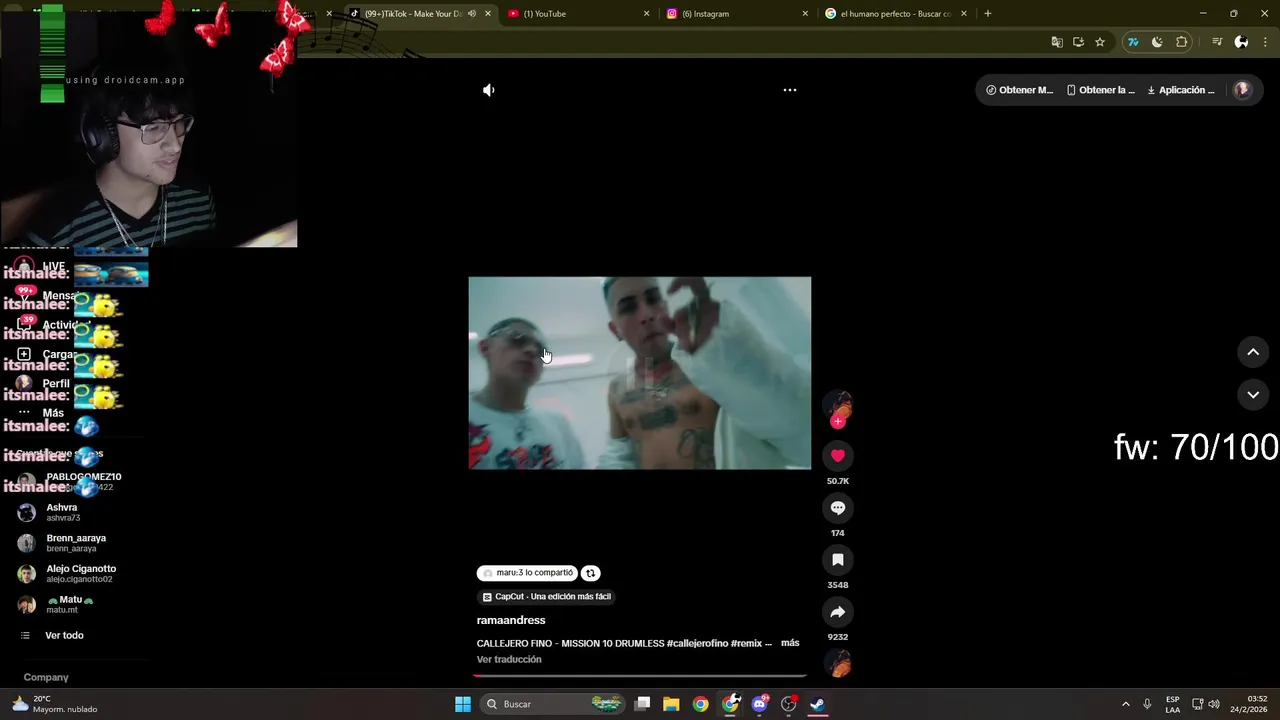Open Brenn_aaraya following account
Viewport: 1280px width, 720px height.
(62, 543)
